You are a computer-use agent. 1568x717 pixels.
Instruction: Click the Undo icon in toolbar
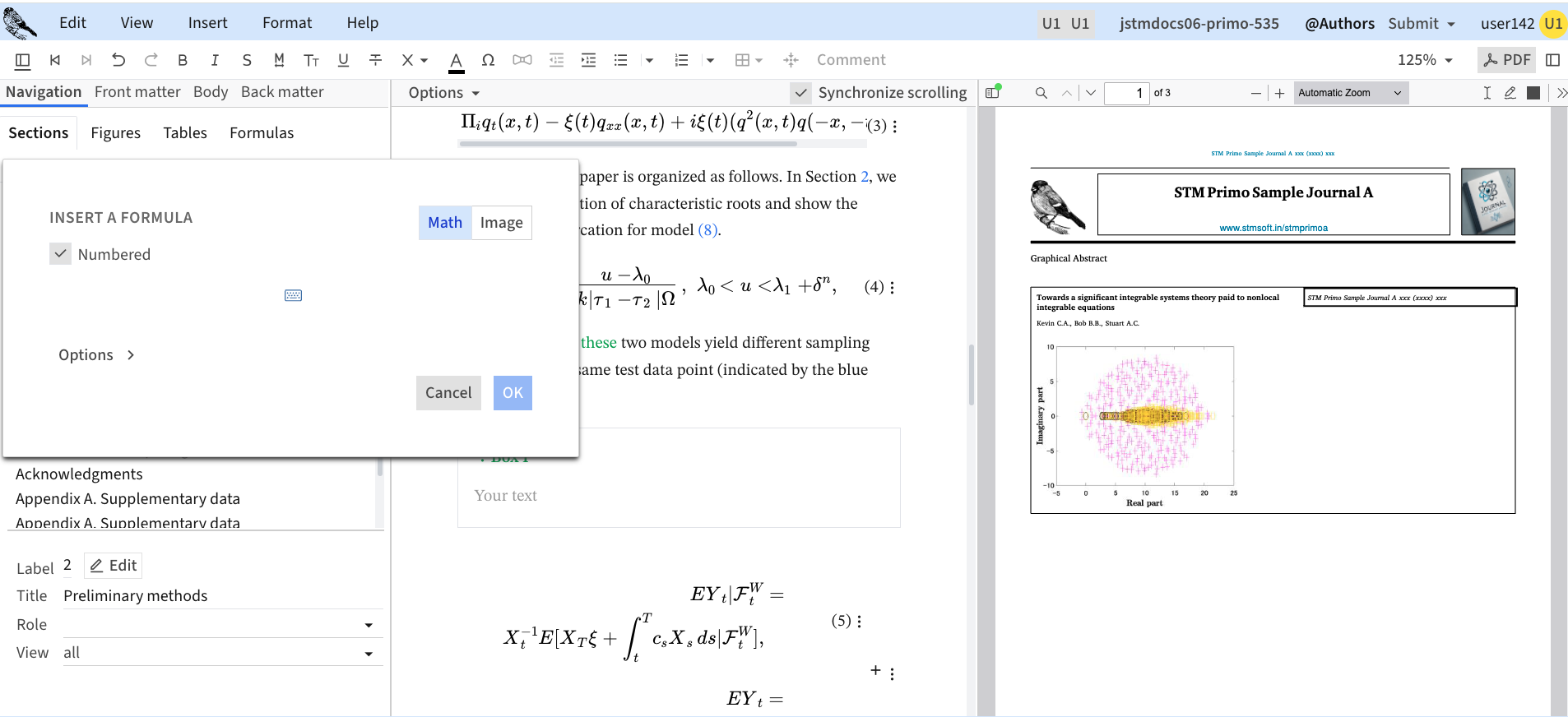(x=118, y=60)
